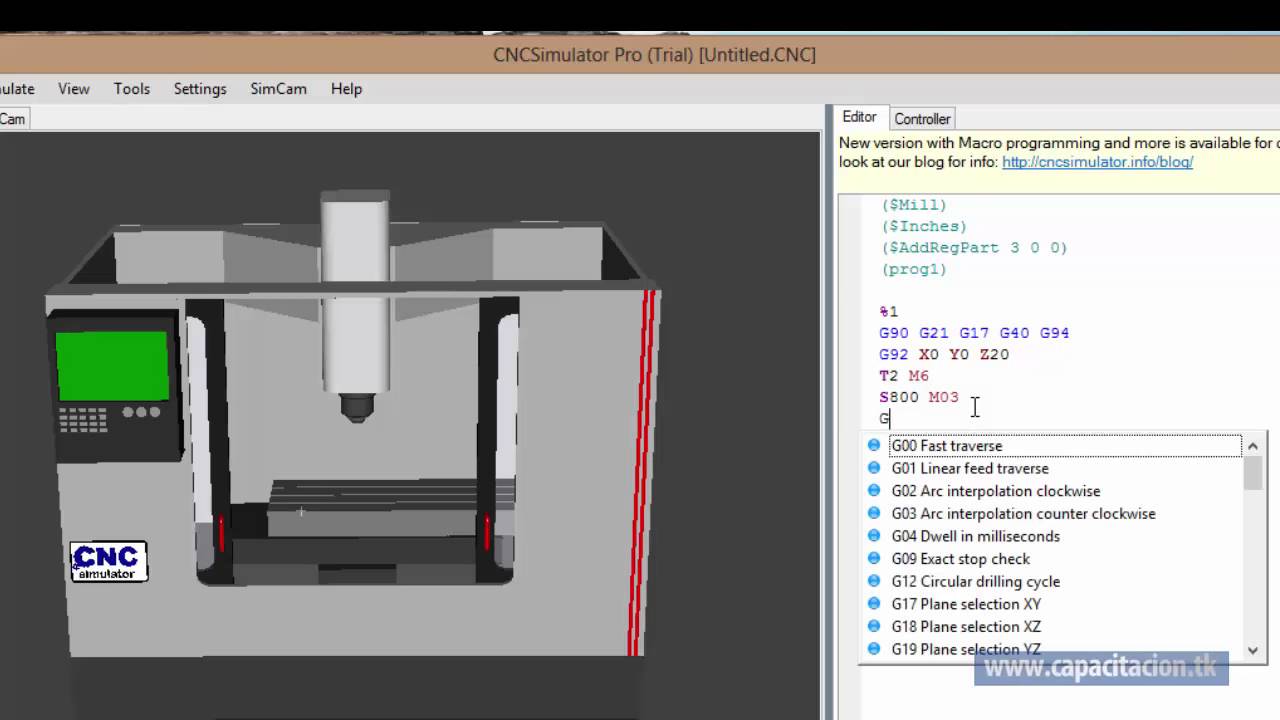Click the CNC simulator logo on machine

108,561
